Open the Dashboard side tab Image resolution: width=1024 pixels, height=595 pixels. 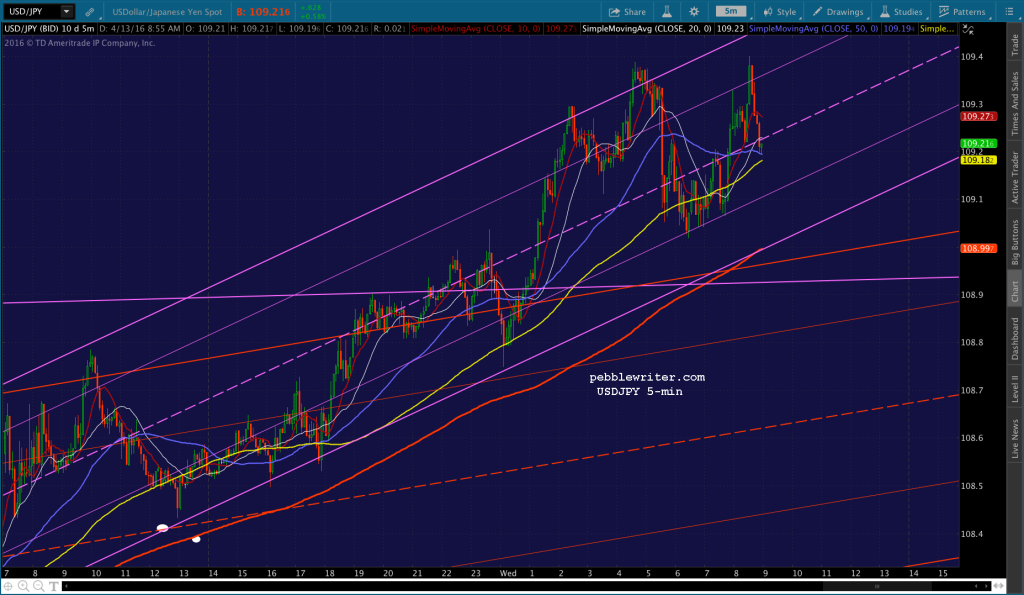pyautogui.click(x=1015, y=338)
